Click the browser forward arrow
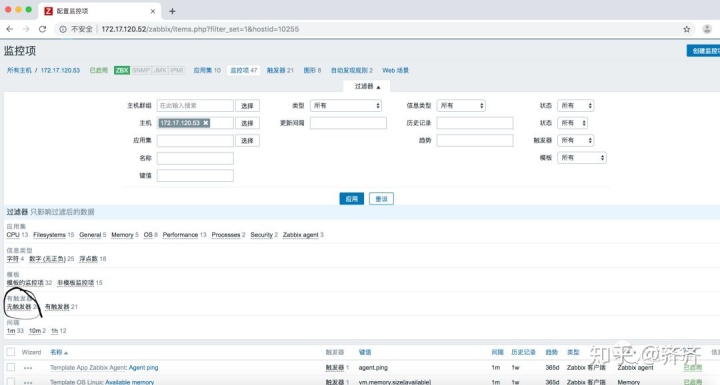The height and width of the screenshot is (385, 720). (26, 29)
